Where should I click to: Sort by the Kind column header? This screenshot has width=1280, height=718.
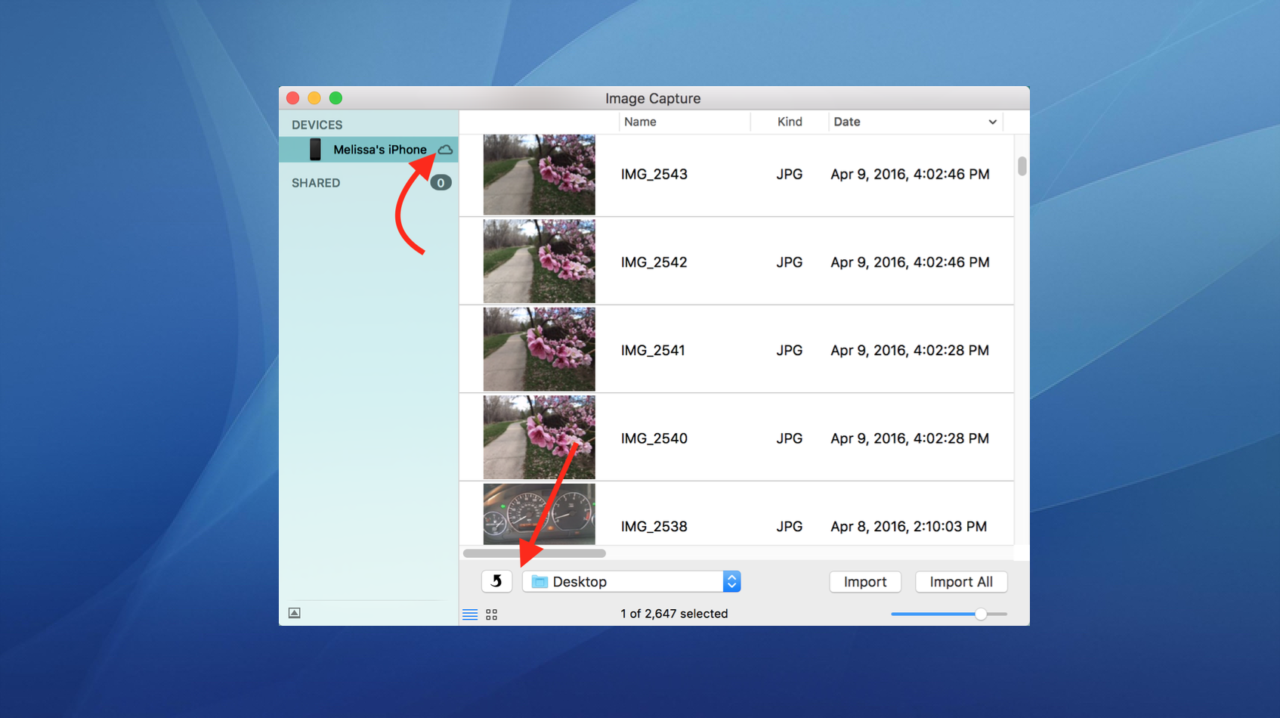coord(790,122)
